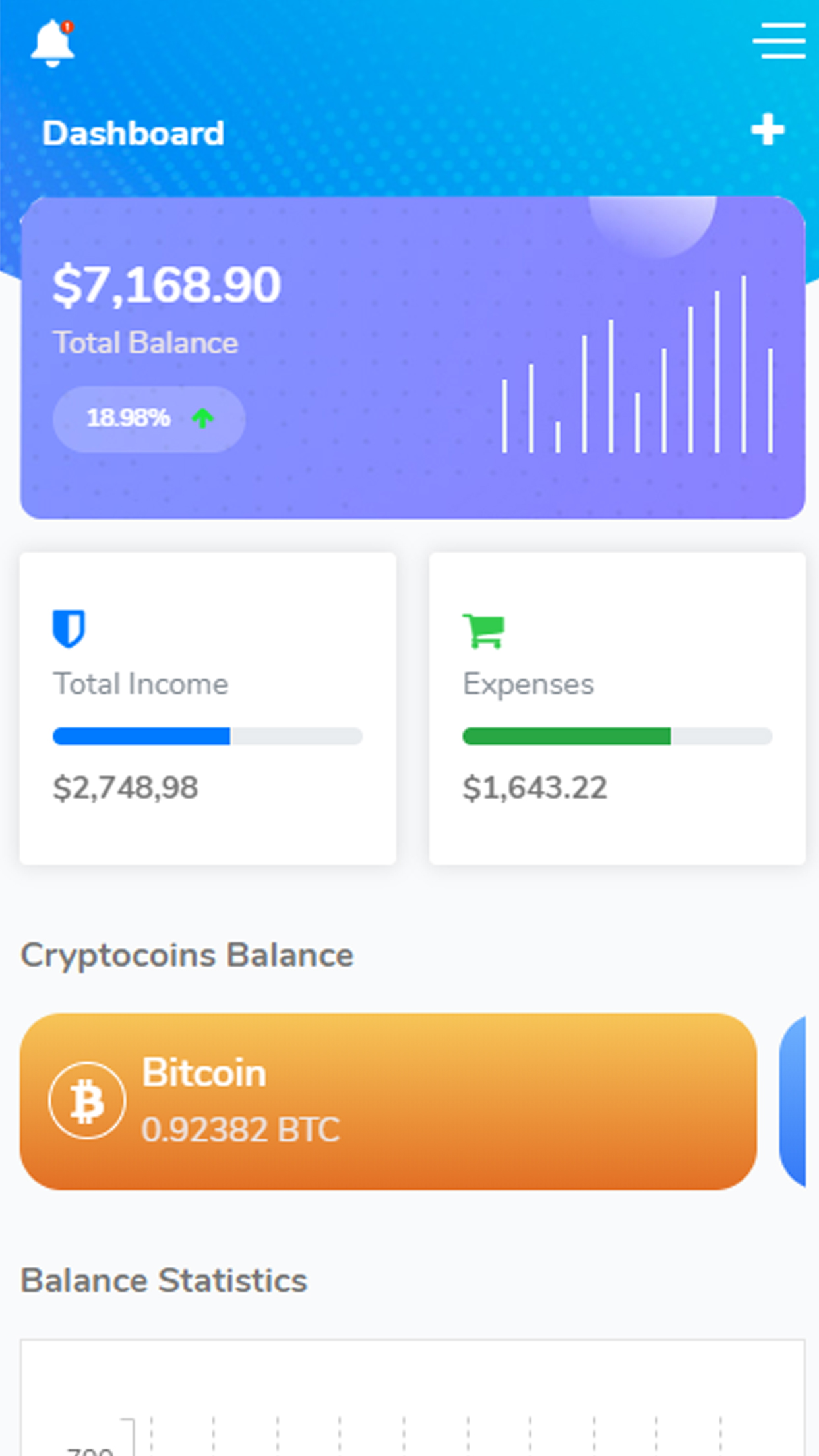Click the plus add icon
819x1456 pixels.
[768, 129]
